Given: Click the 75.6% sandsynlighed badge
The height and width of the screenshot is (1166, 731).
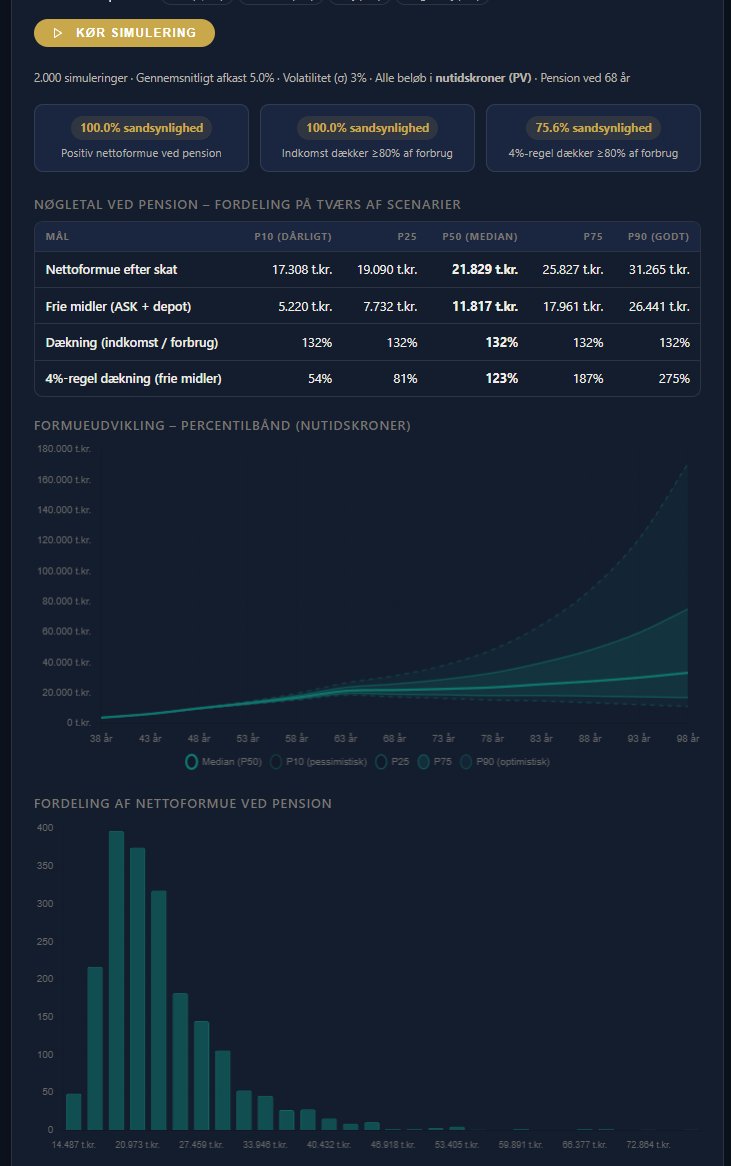Looking at the screenshot, I should pos(593,128).
